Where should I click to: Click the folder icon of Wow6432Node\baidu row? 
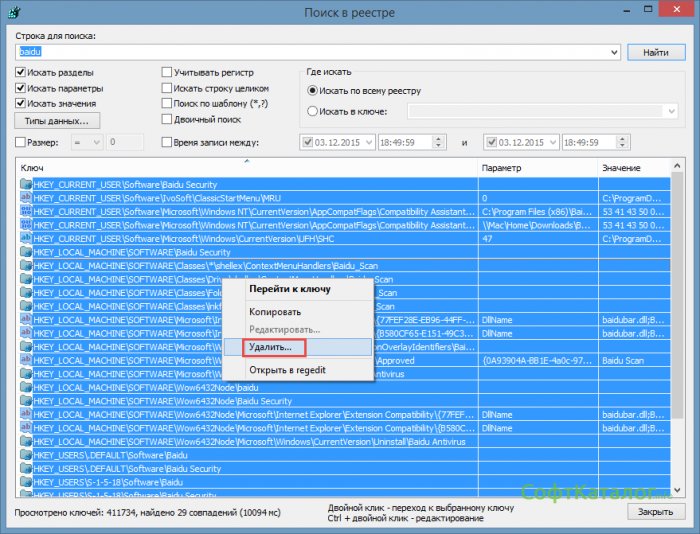pos(26,387)
